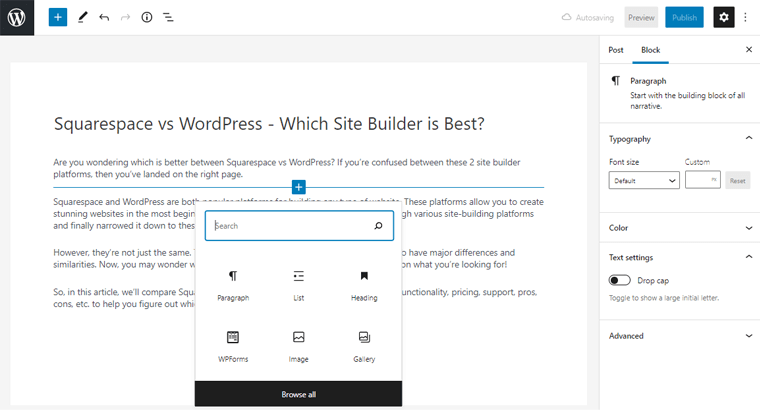Click the Redo arrow icon

tap(126, 17)
